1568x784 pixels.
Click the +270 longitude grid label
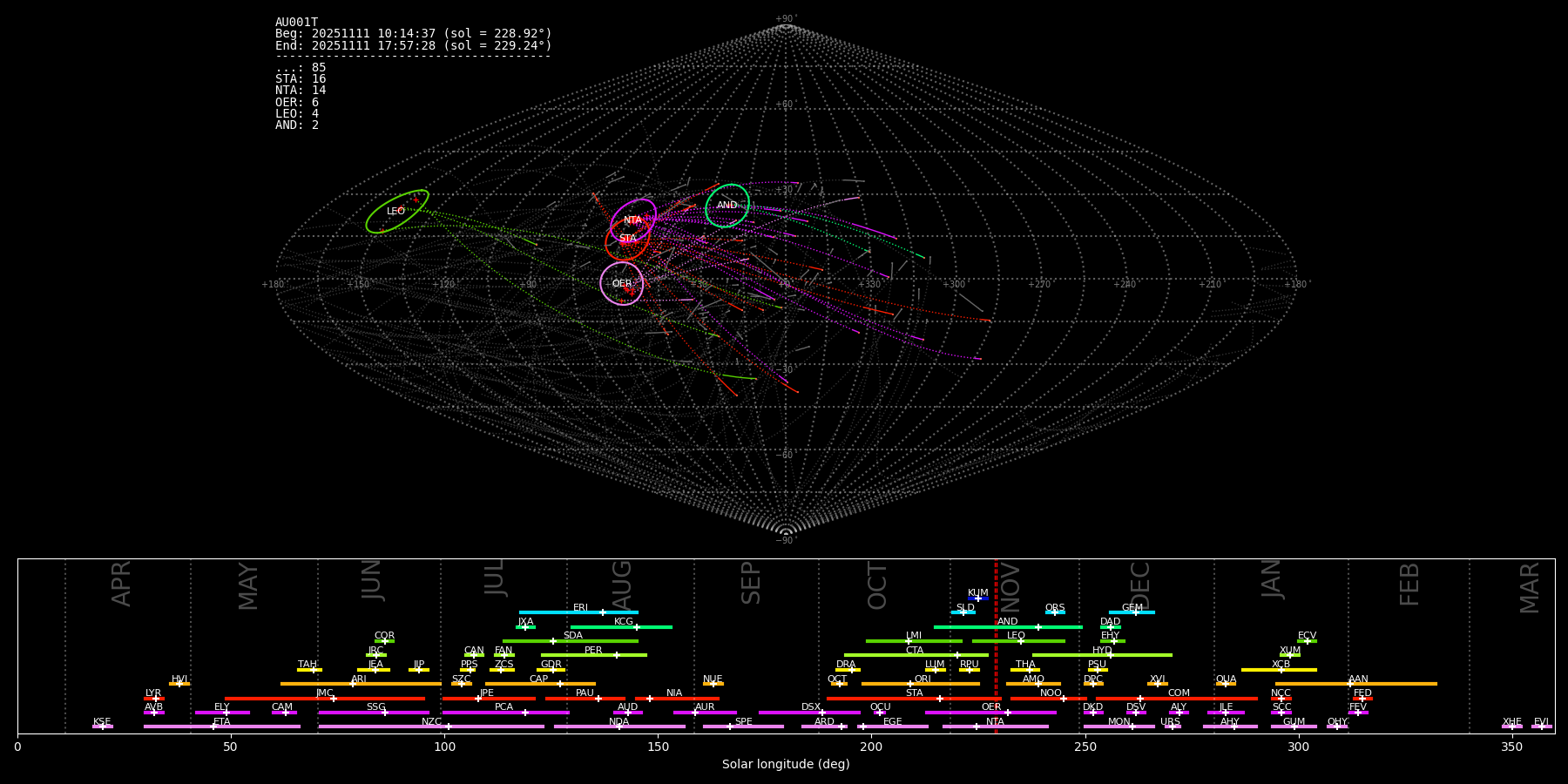(x=1039, y=284)
